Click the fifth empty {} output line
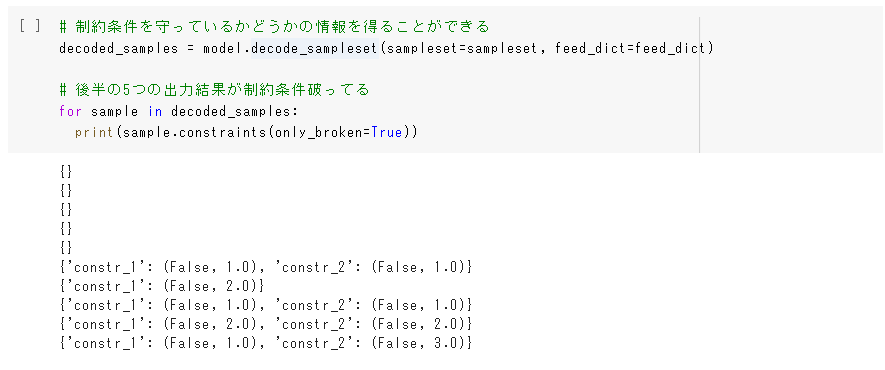Screen dimensions: 885x370 pos(66,247)
